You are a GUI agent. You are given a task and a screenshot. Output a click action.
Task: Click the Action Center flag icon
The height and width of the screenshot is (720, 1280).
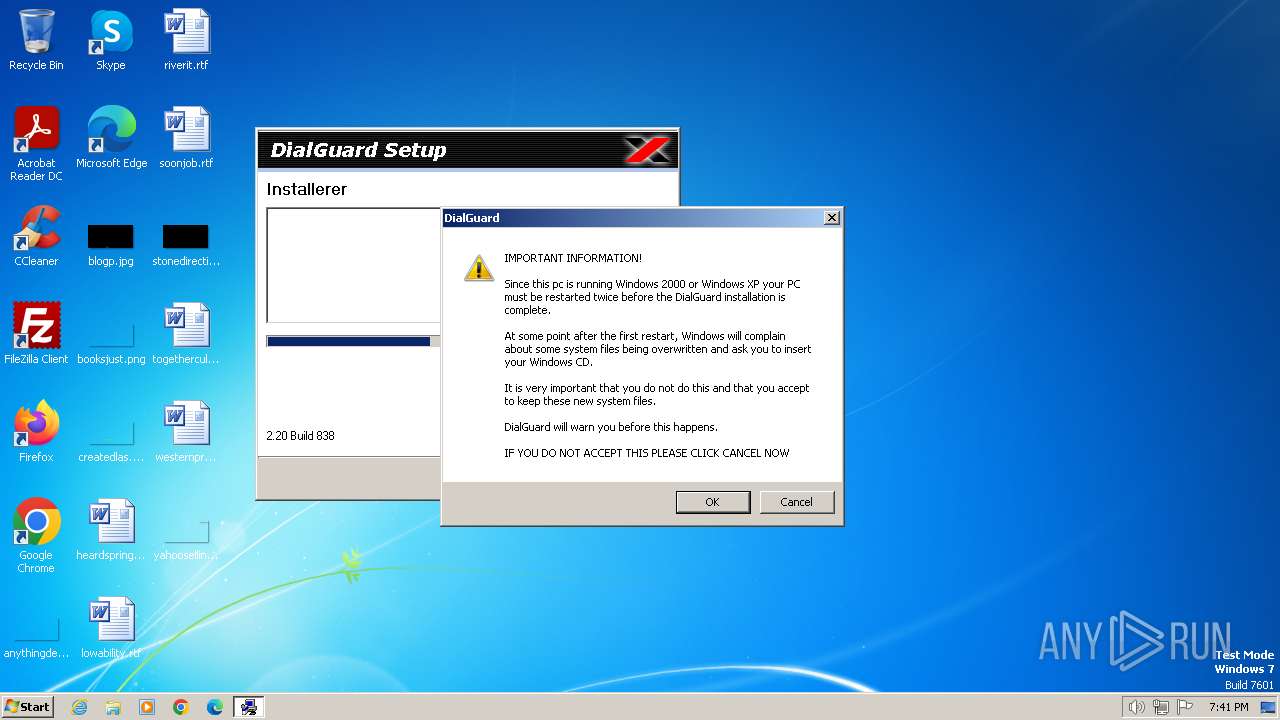(x=1186, y=707)
